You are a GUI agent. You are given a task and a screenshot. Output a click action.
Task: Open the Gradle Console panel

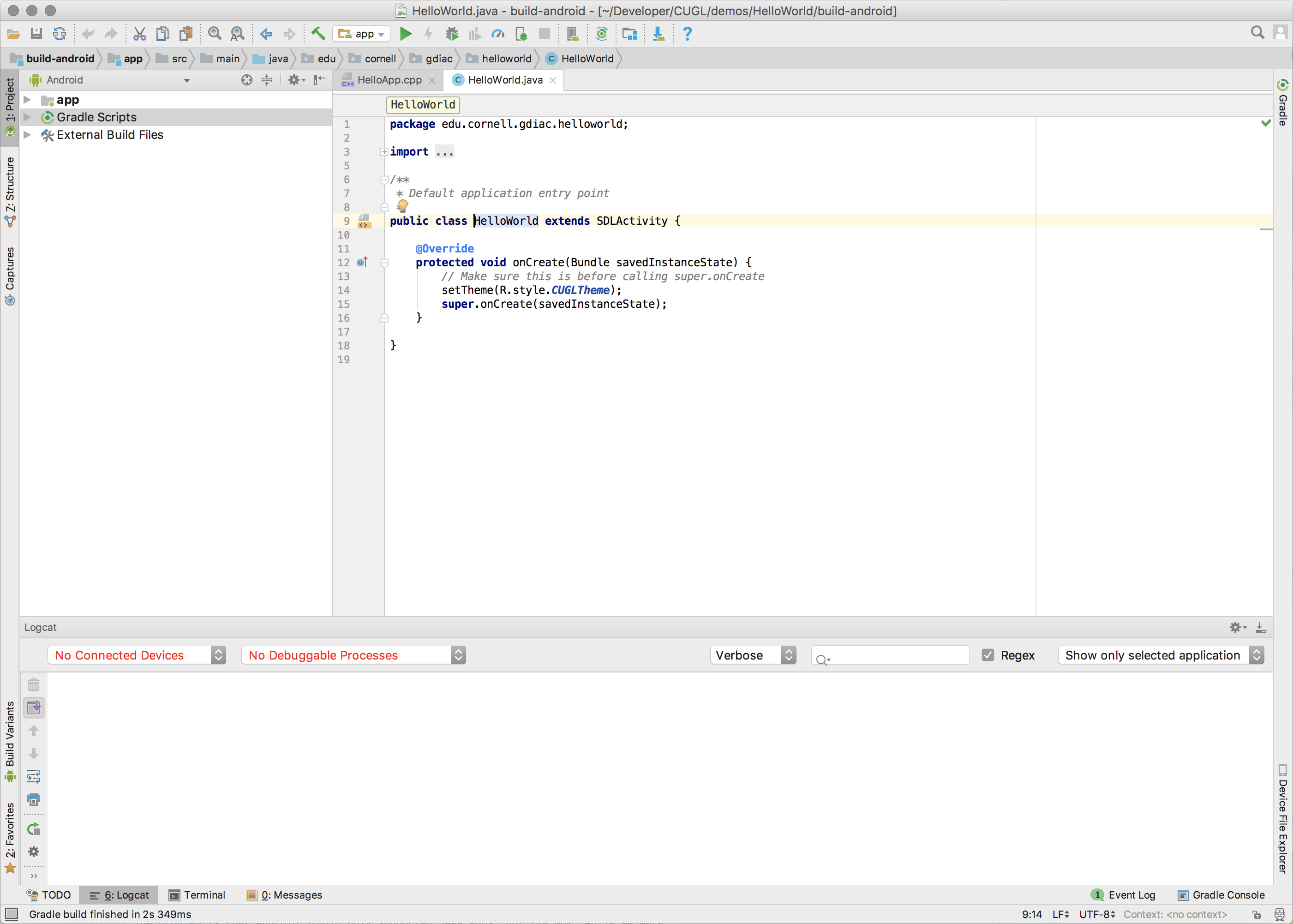(1221, 895)
